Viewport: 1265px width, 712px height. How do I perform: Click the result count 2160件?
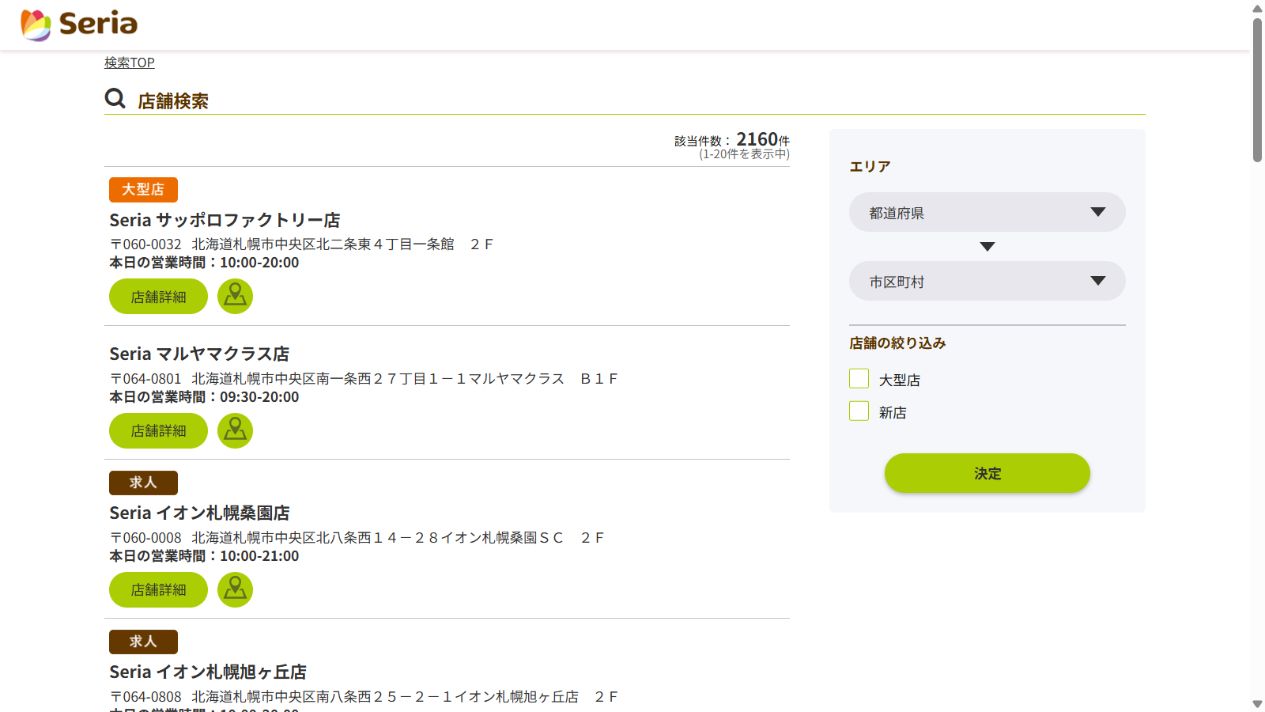pos(763,139)
